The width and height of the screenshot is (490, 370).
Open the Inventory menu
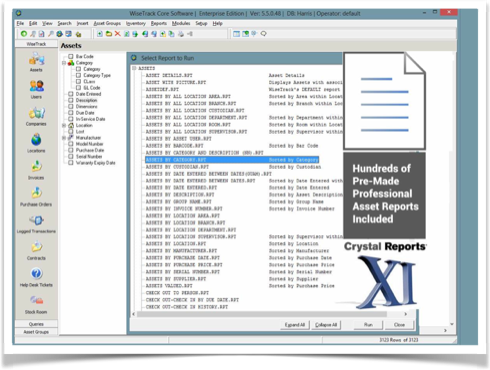pyautogui.click(x=136, y=23)
